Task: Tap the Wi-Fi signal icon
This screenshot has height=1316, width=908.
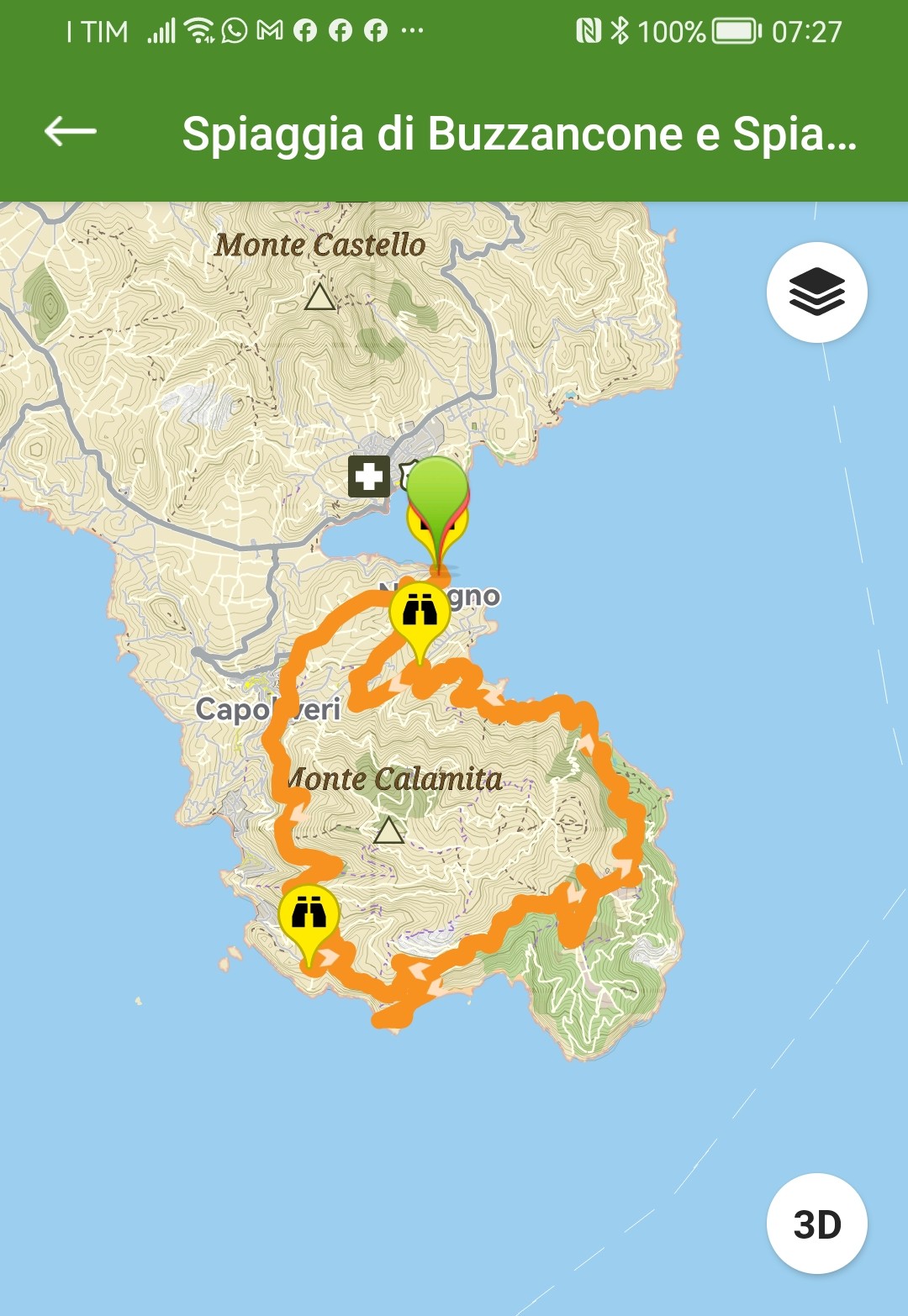Action: tap(199, 31)
